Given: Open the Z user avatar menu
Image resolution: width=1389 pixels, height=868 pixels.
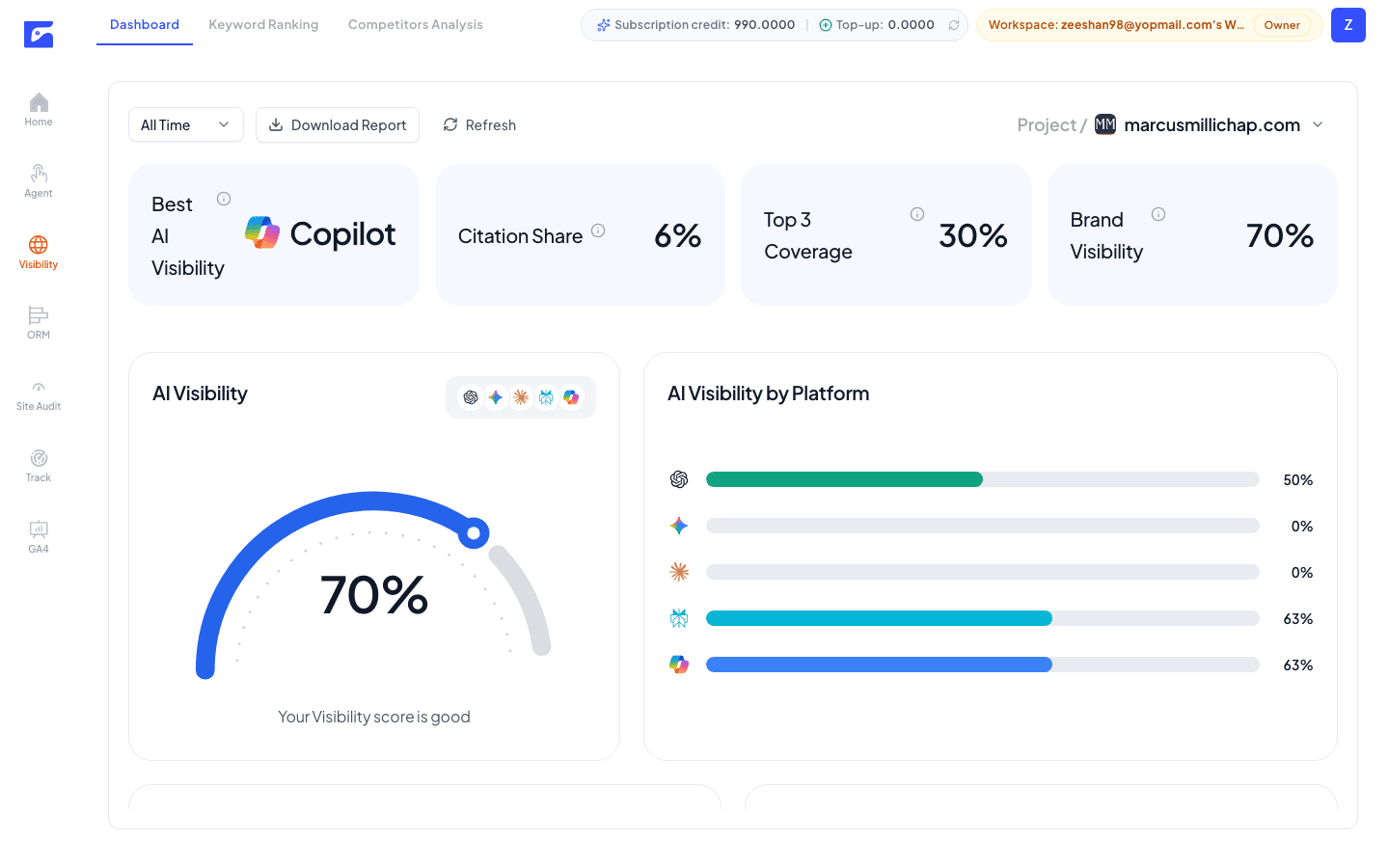Looking at the screenshot, I should 1348,25.
